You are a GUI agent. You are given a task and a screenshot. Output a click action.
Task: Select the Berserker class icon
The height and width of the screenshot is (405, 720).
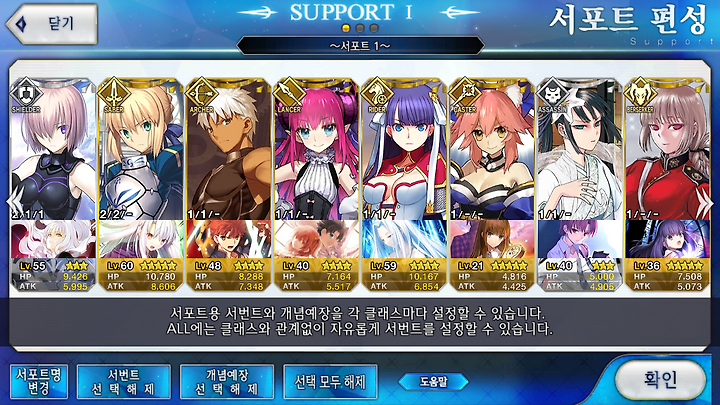(640, 94)
